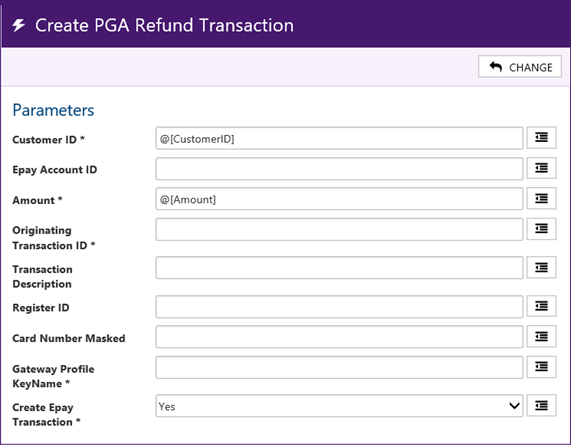Open token picker for Card Number Masked
Viewport: 572px width, 445px height.
click(541, 336)
